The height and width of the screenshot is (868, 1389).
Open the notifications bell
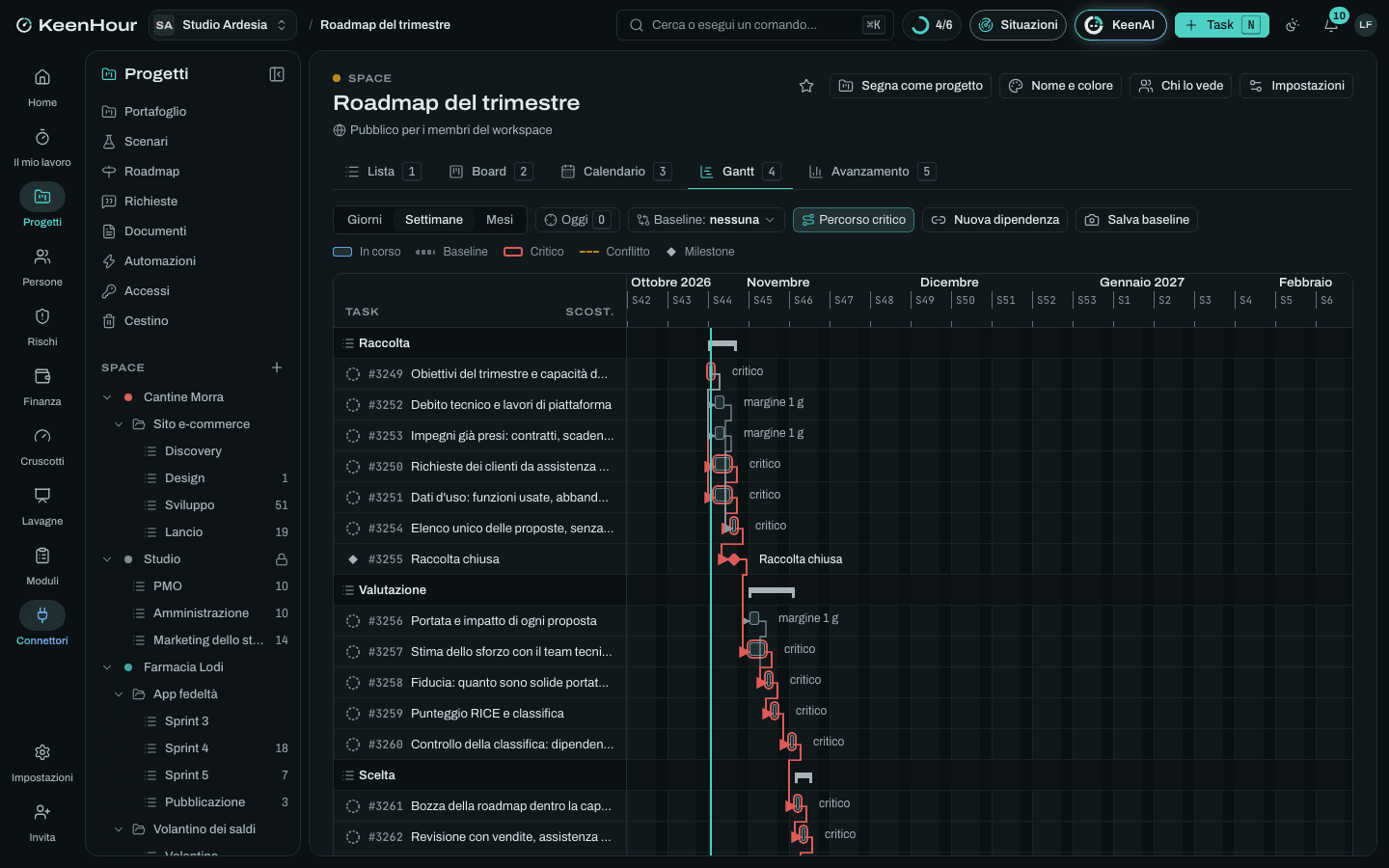[x=1331, y=25]
